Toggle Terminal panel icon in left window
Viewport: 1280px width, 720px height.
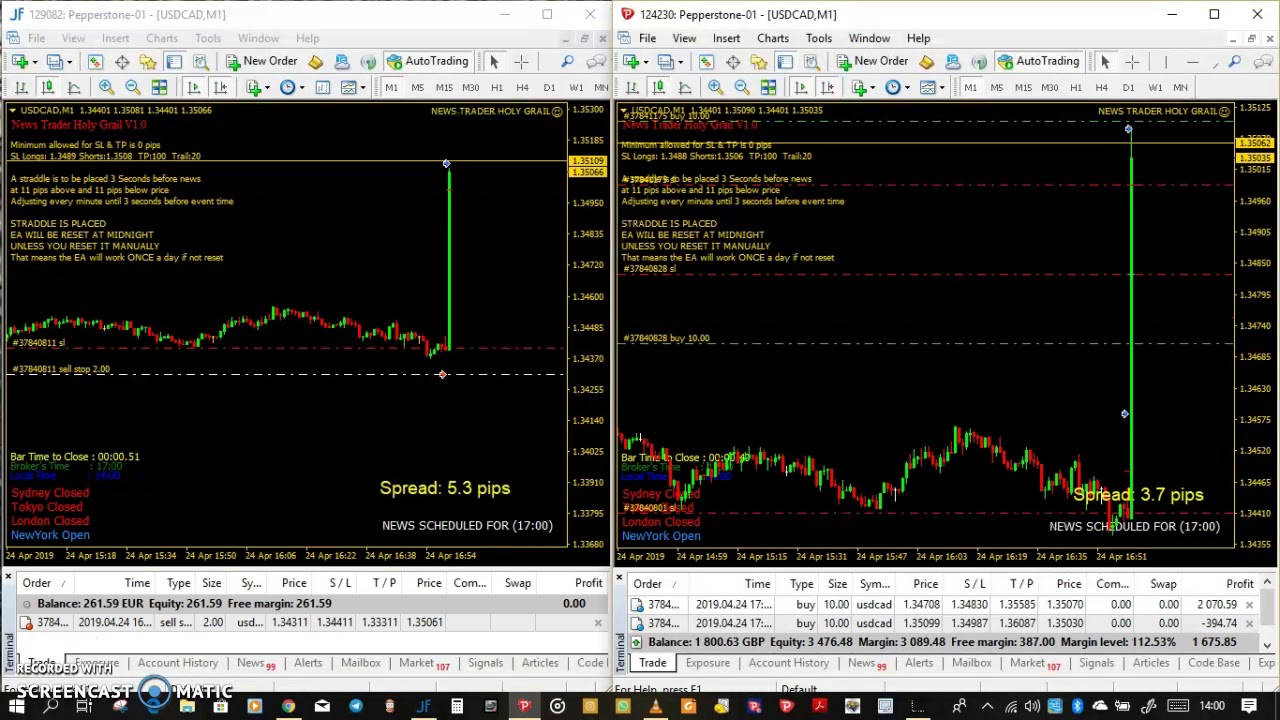174,62
